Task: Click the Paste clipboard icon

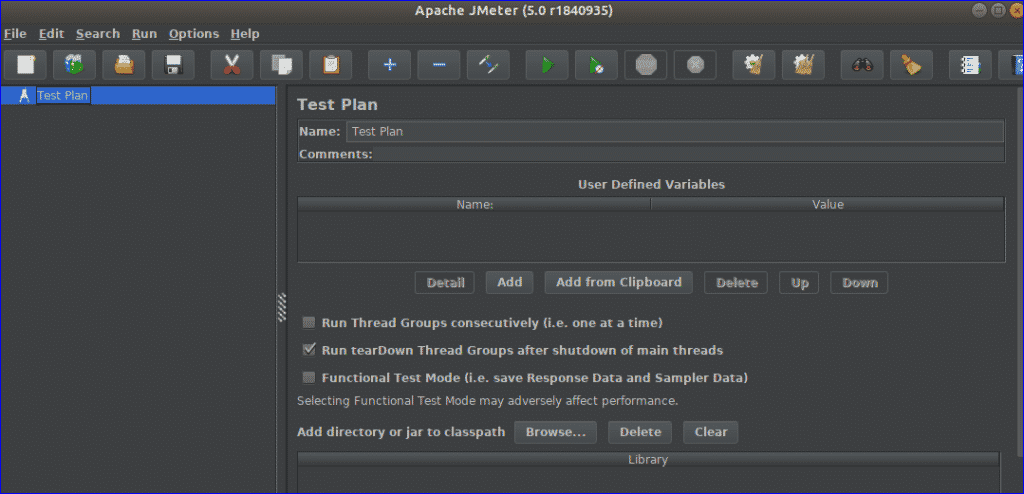Action: [330, 65]
